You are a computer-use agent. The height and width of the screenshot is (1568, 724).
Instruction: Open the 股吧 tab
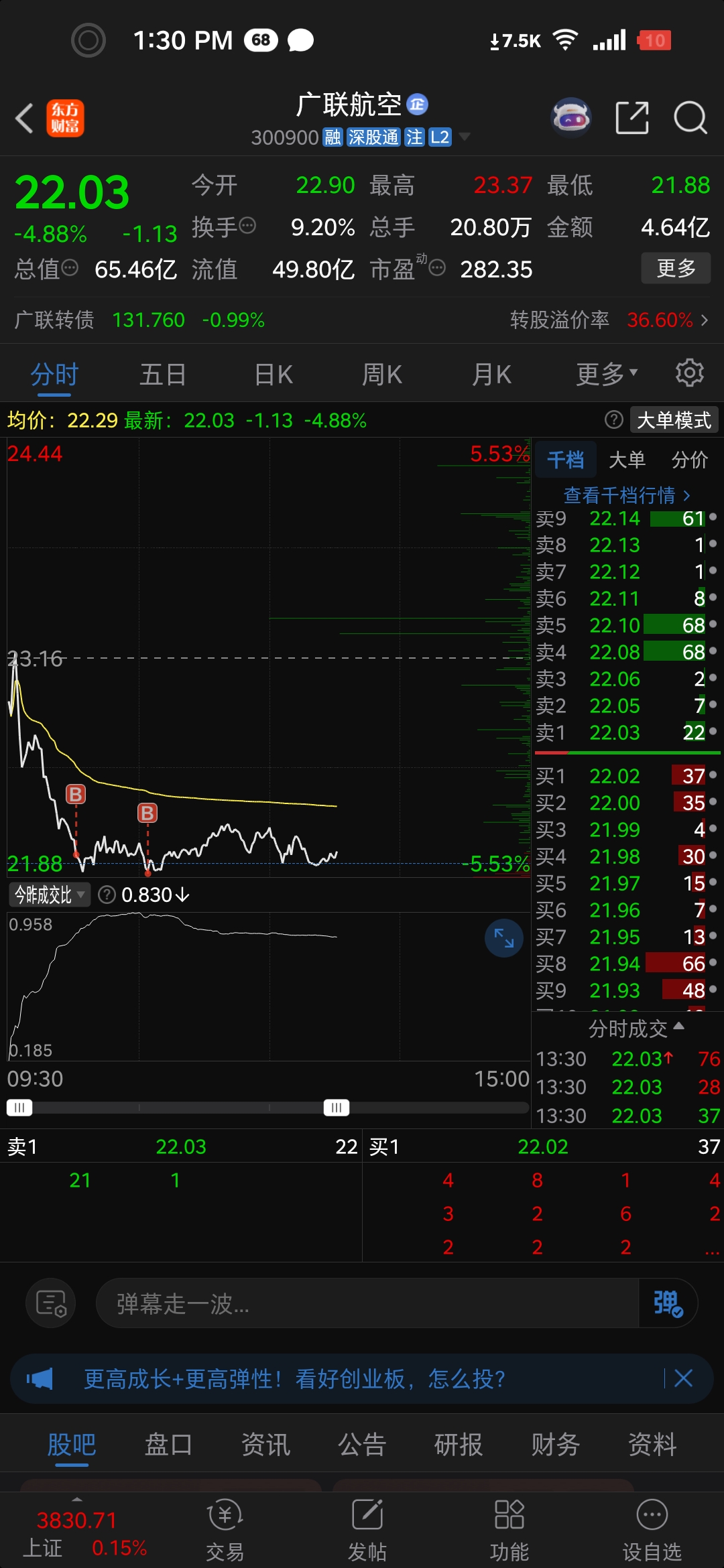[x=72, y=1444]
